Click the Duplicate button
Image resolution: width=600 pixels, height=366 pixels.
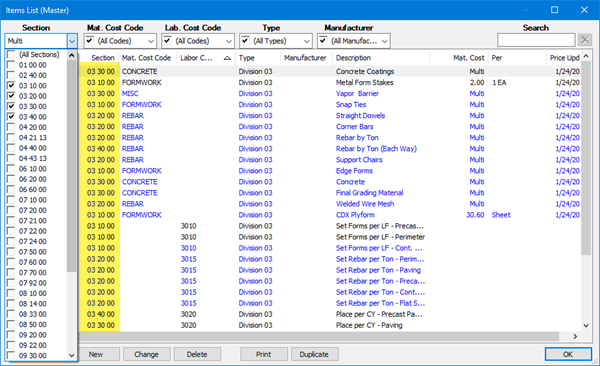[x=315, y=354]
